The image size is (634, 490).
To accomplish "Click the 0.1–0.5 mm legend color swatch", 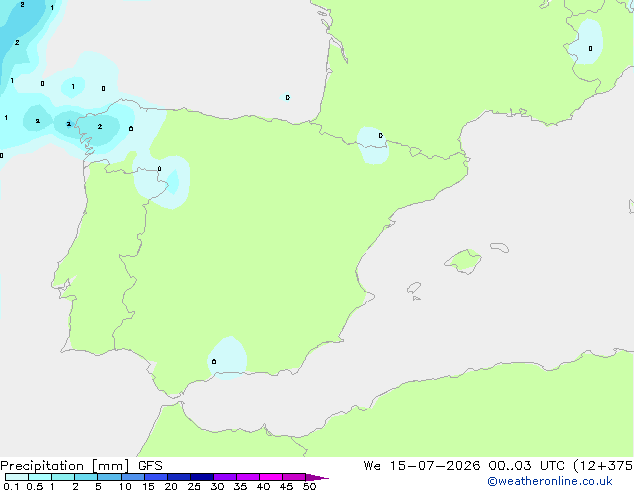I will point(17,477).
